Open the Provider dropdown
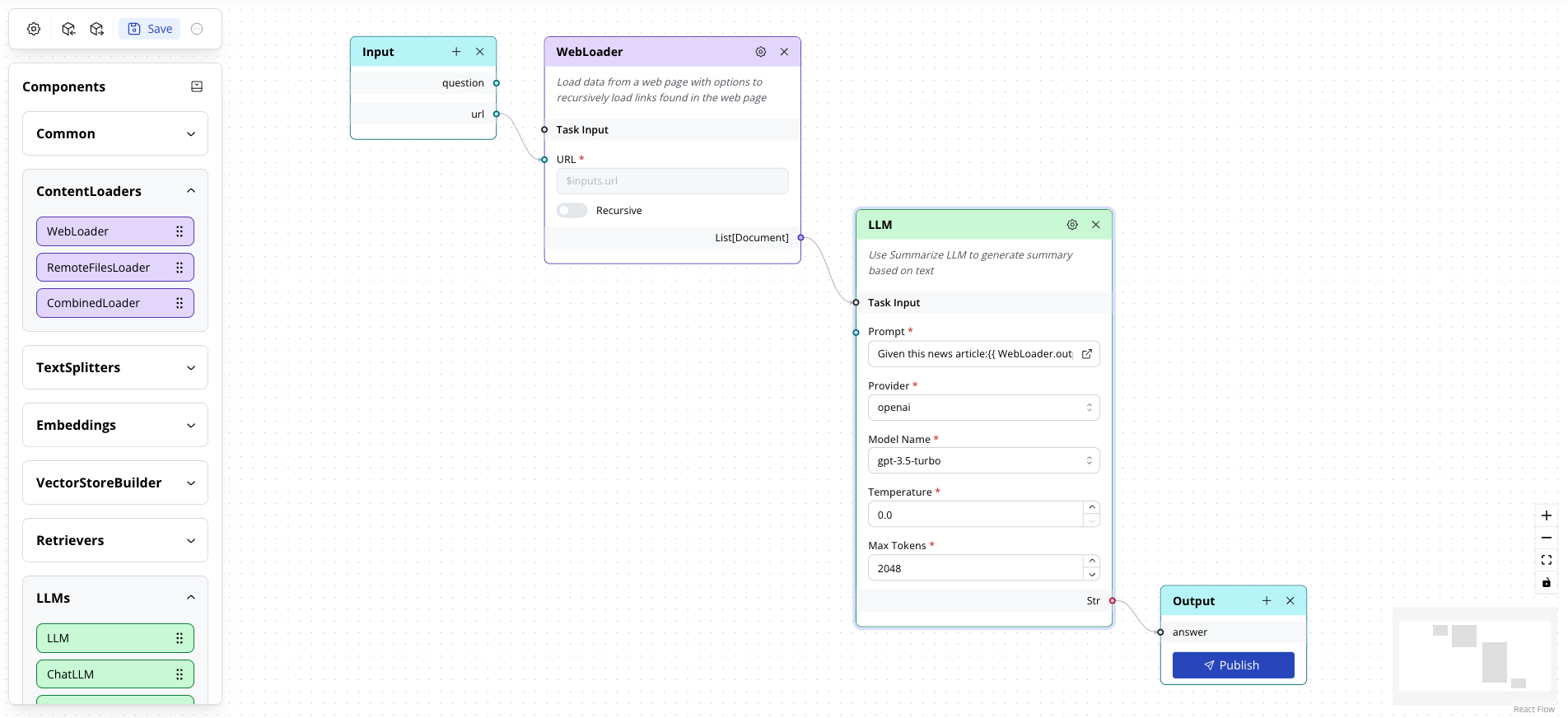 click(984, 408)
